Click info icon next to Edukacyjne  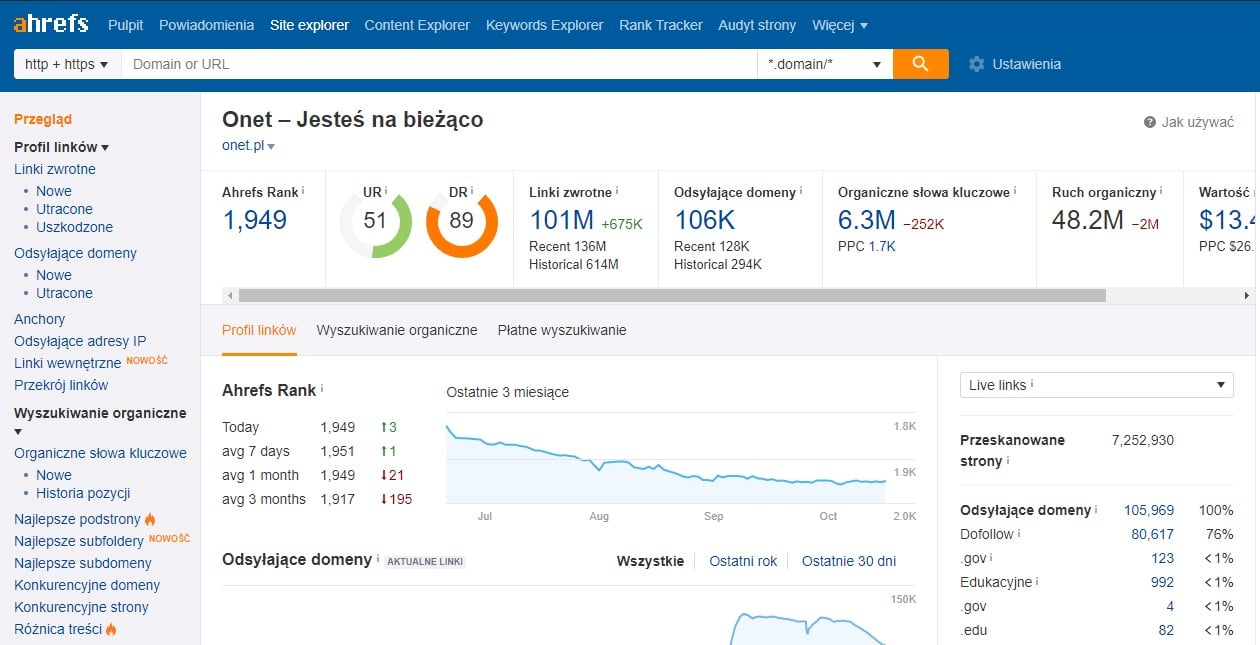tap(1037, 582)
